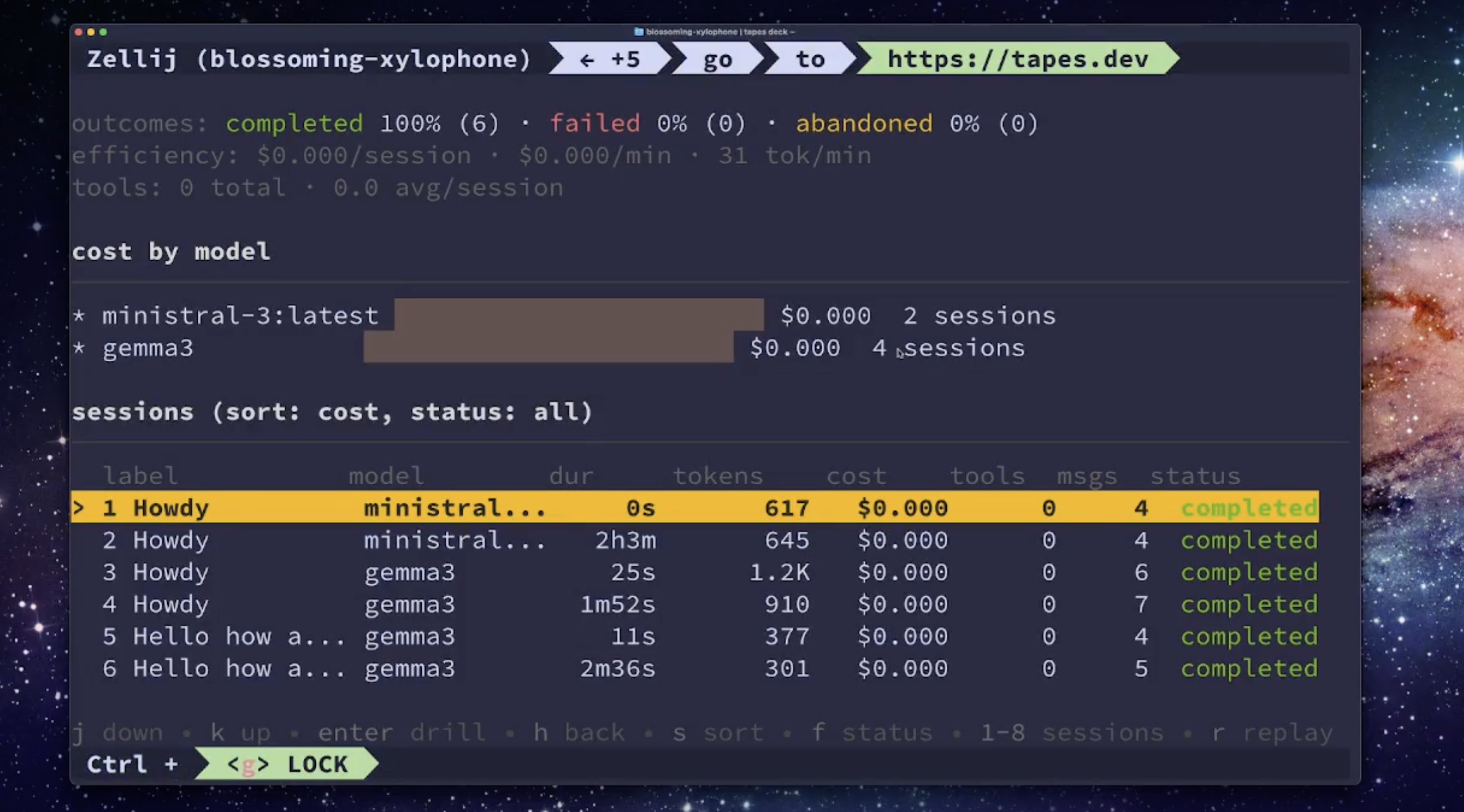Open the https://tapes.dev tab

pos(1017,59)
